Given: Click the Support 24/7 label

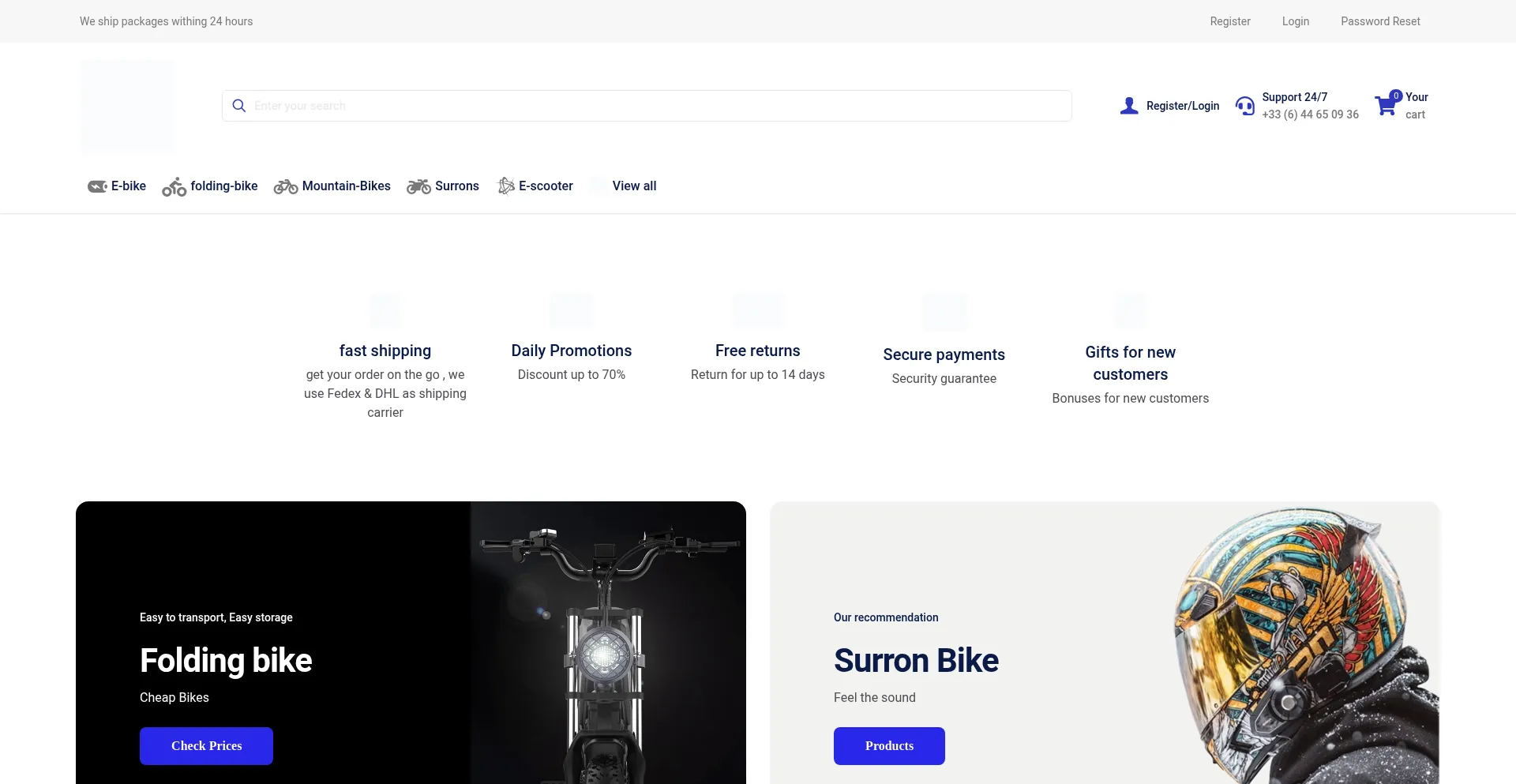Looking at the screenshot, I should click(1295, 97).
